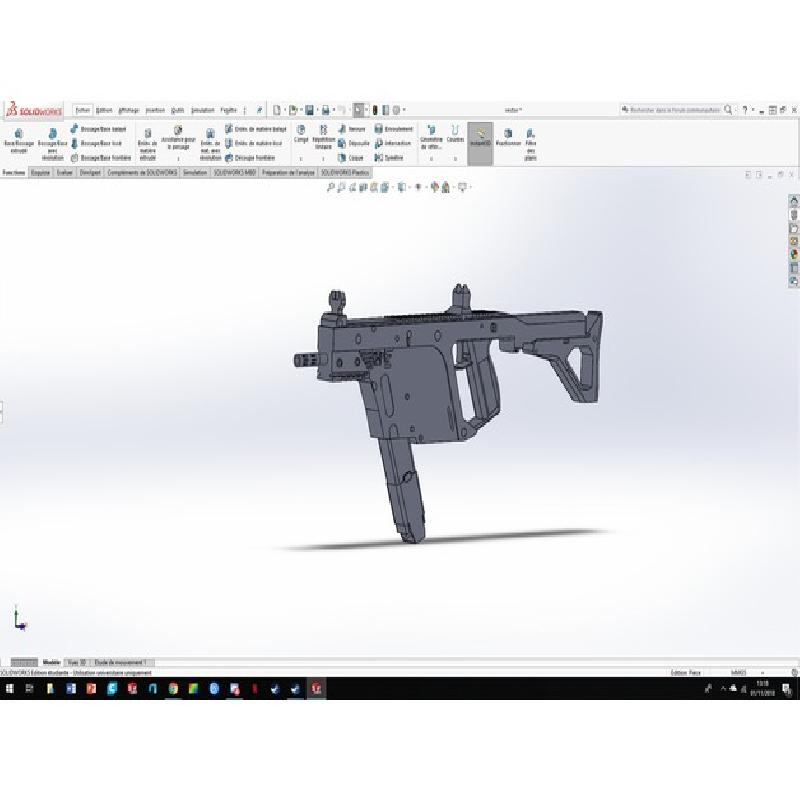Switch to the Esquisse tab
Viewport: 800px width, 800px height.
(40, 172)
